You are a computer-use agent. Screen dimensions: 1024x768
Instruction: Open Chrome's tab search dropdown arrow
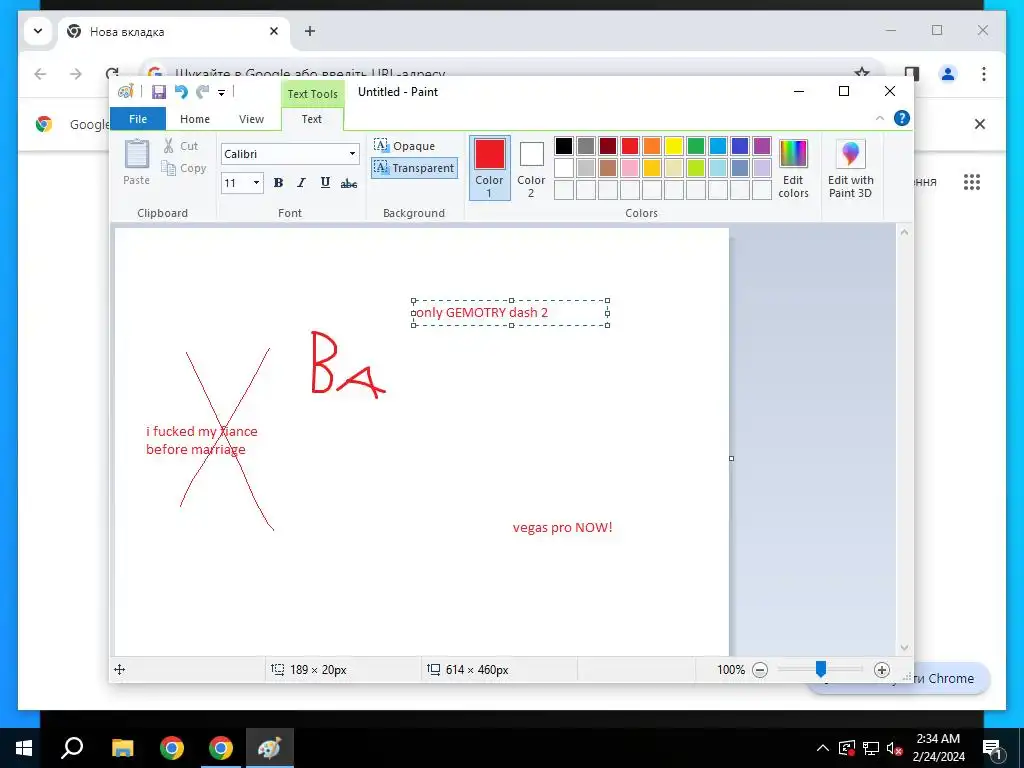click(x=38, y=31)
